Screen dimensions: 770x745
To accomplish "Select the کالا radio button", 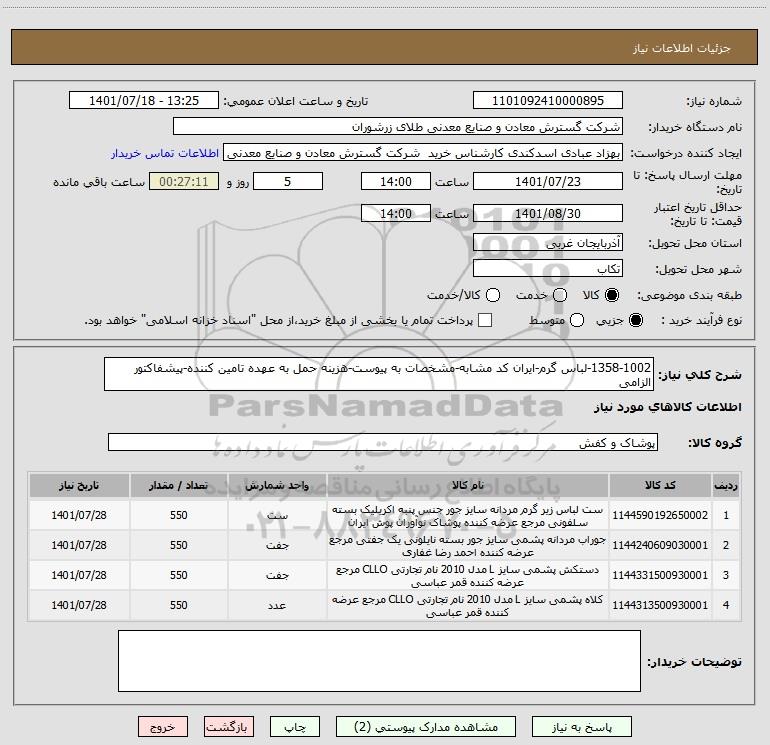I will [612, 295].
